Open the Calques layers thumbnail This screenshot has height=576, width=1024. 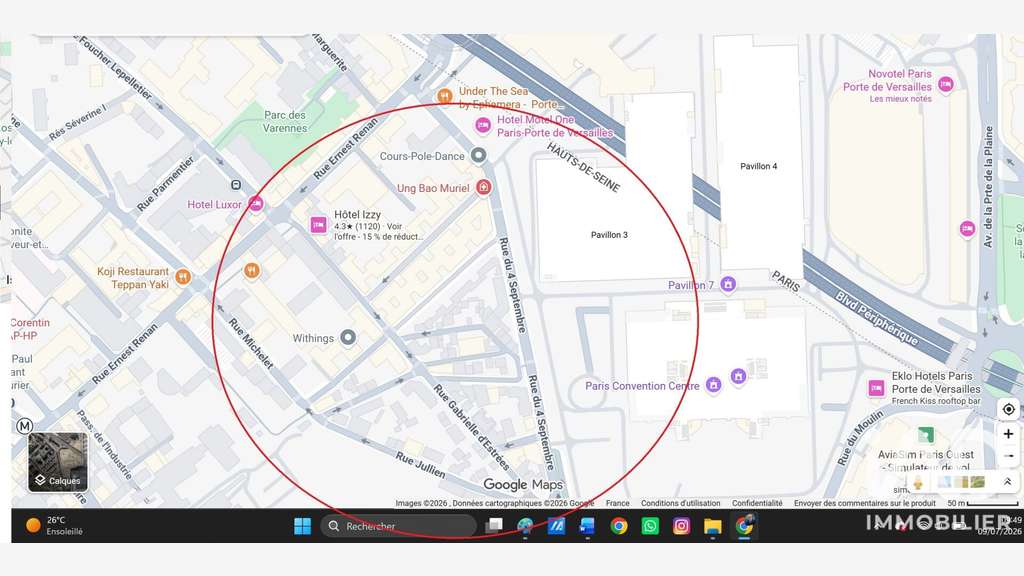click(x=57, y=462)
